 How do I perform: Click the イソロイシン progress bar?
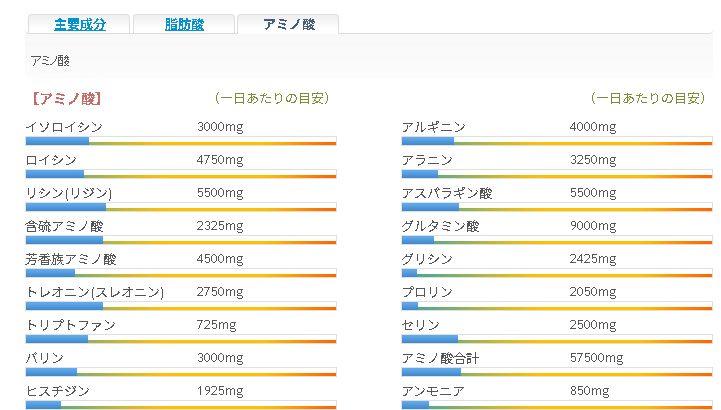(181, 141)
